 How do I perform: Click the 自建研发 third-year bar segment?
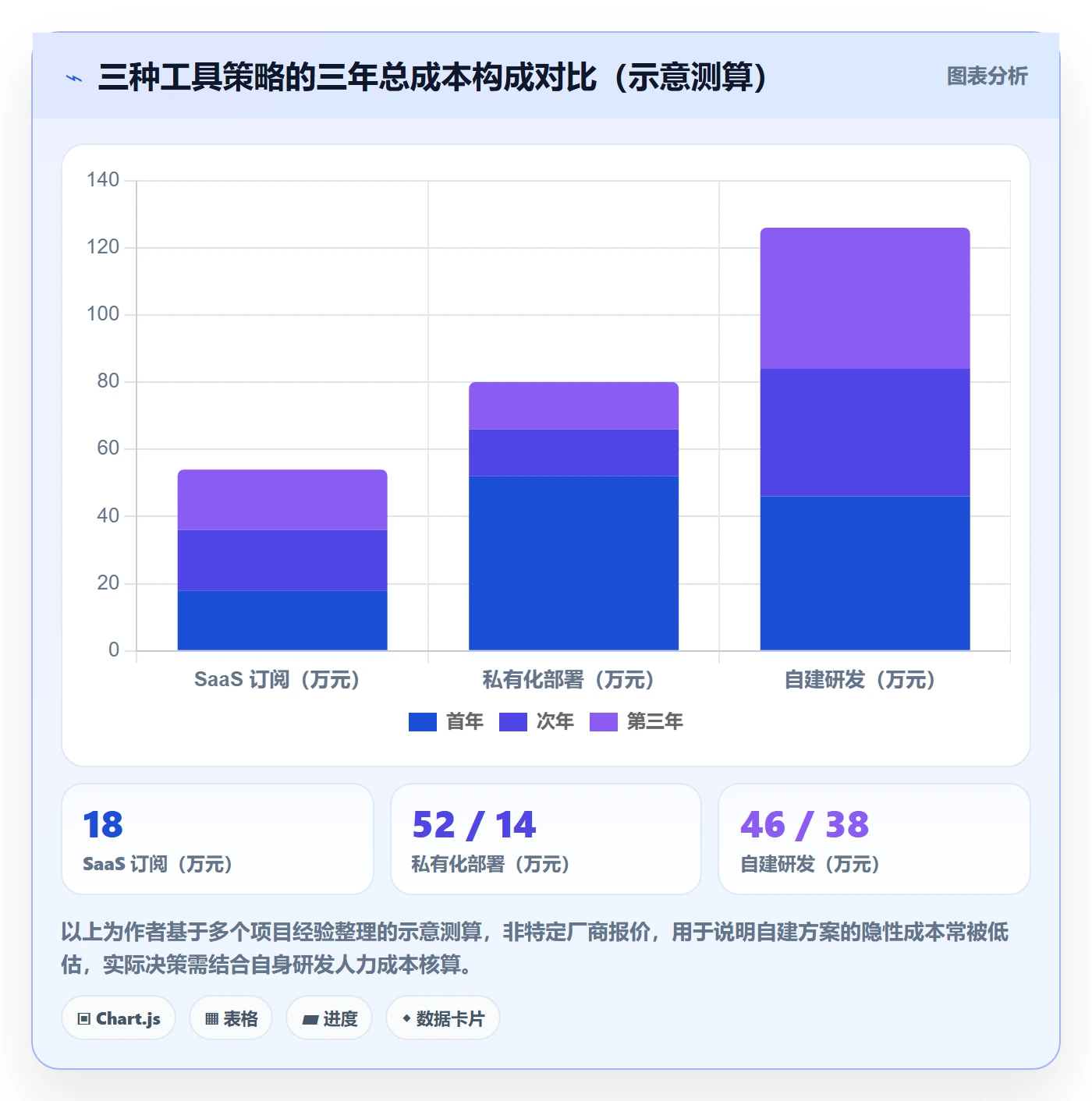pos(865,298)
